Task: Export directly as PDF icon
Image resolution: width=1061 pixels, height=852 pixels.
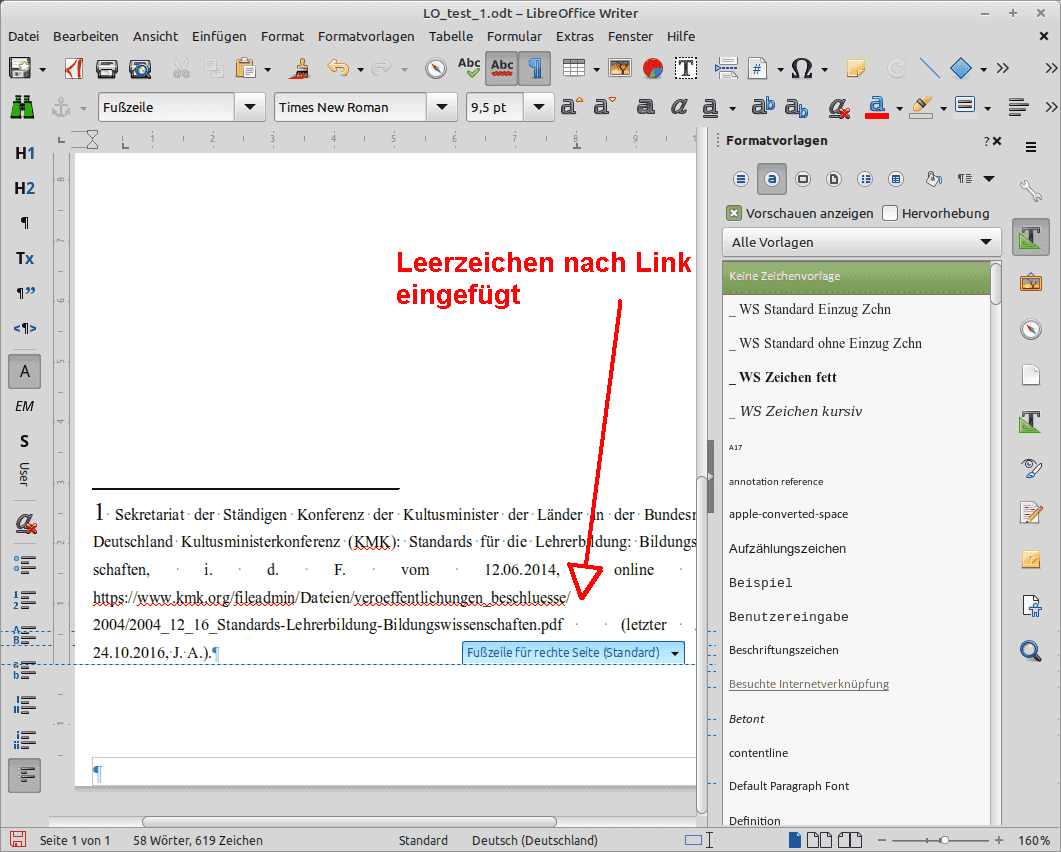Action: [73, 68]
